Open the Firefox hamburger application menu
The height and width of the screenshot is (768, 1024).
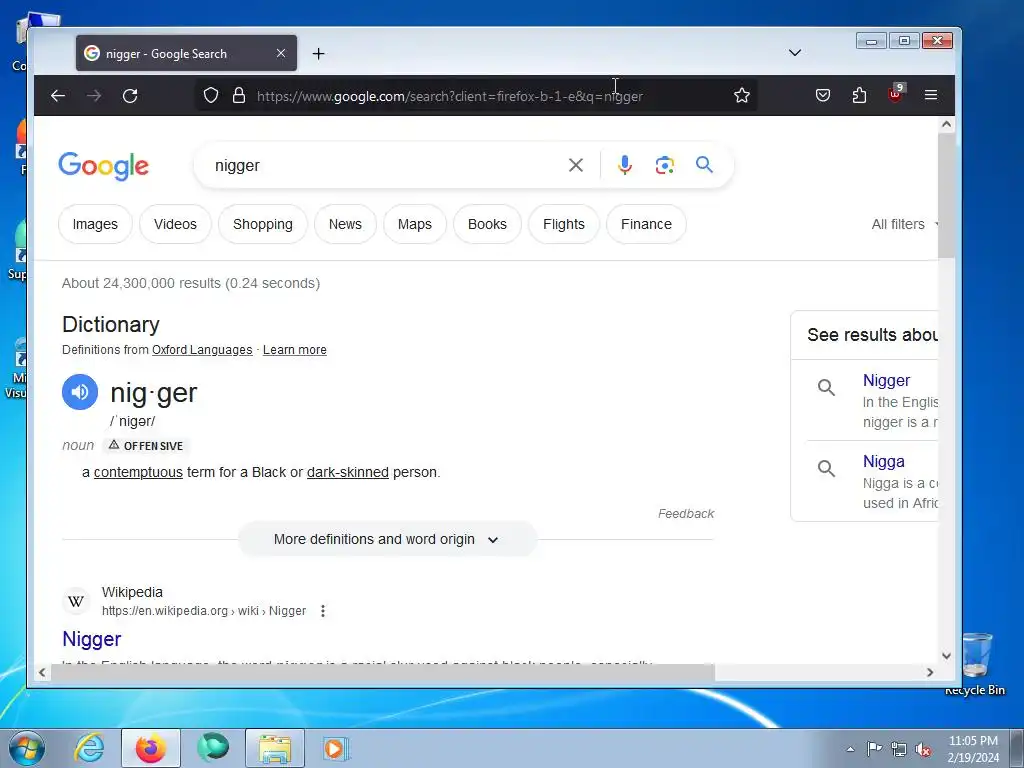click(x=931, y=95)
